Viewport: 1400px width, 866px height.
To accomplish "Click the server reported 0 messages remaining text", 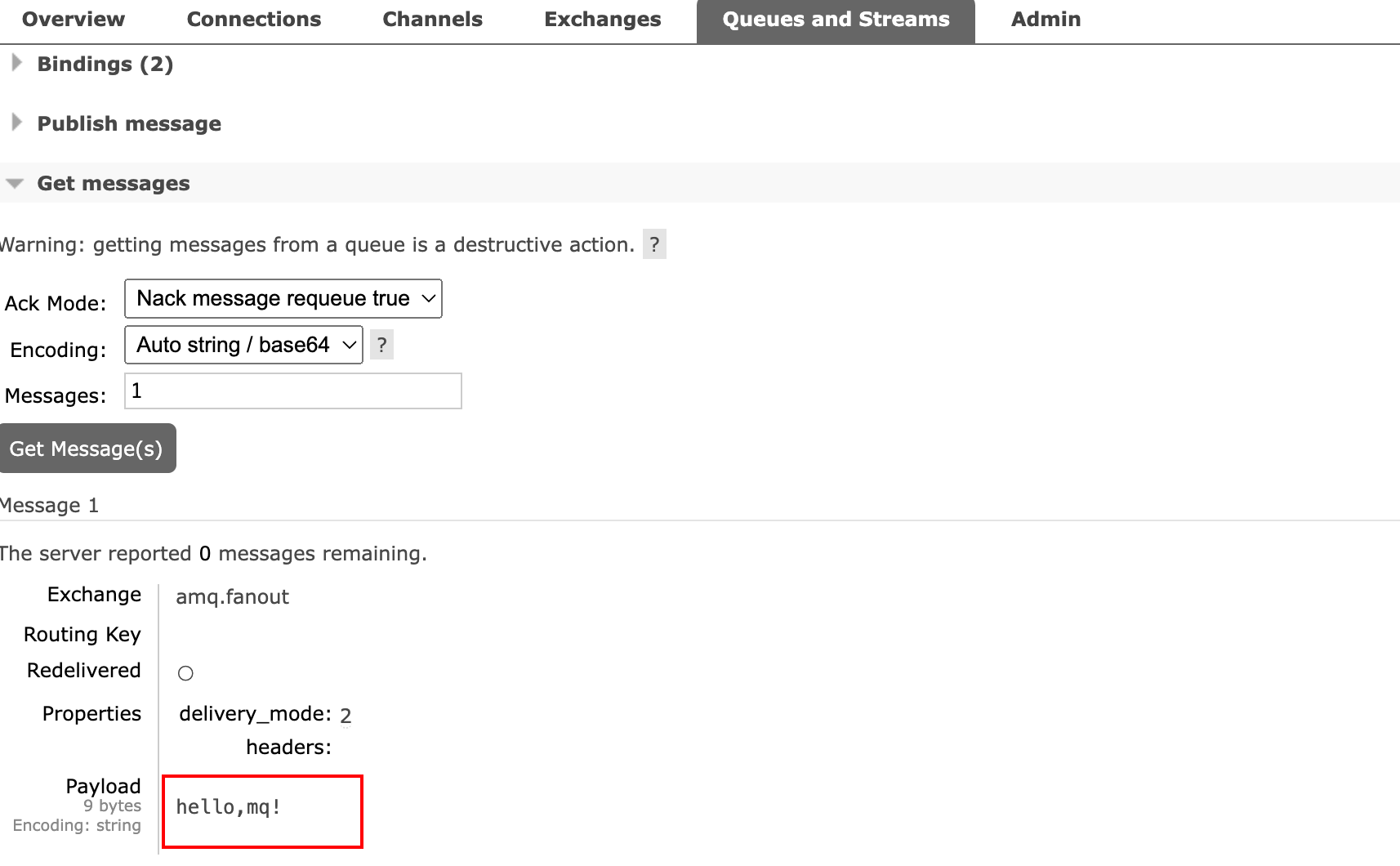I will 213,554.
